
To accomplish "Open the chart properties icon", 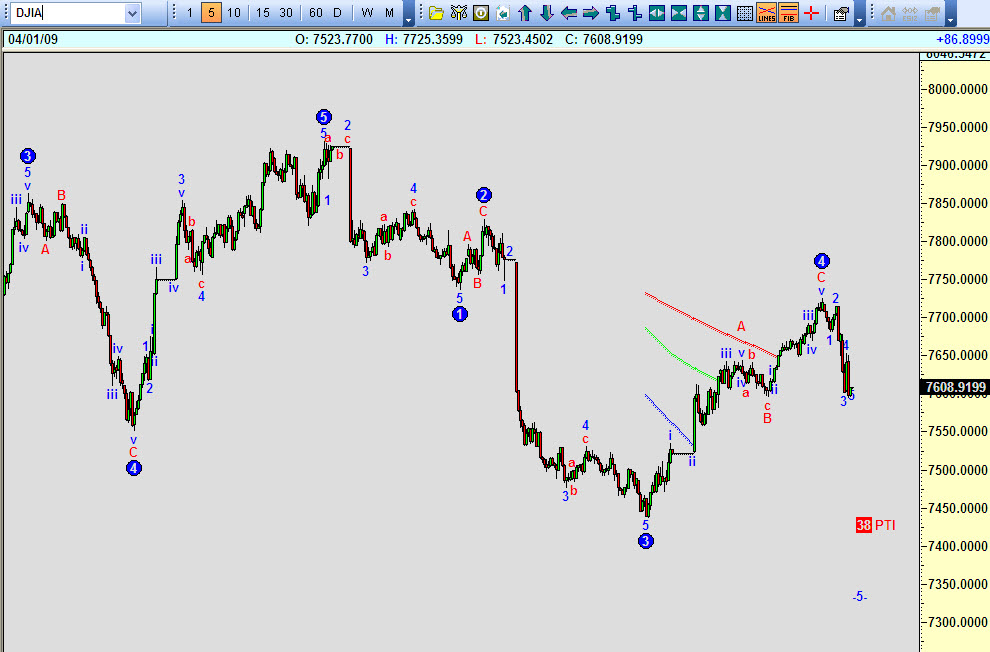I will [x=840, y=13].
